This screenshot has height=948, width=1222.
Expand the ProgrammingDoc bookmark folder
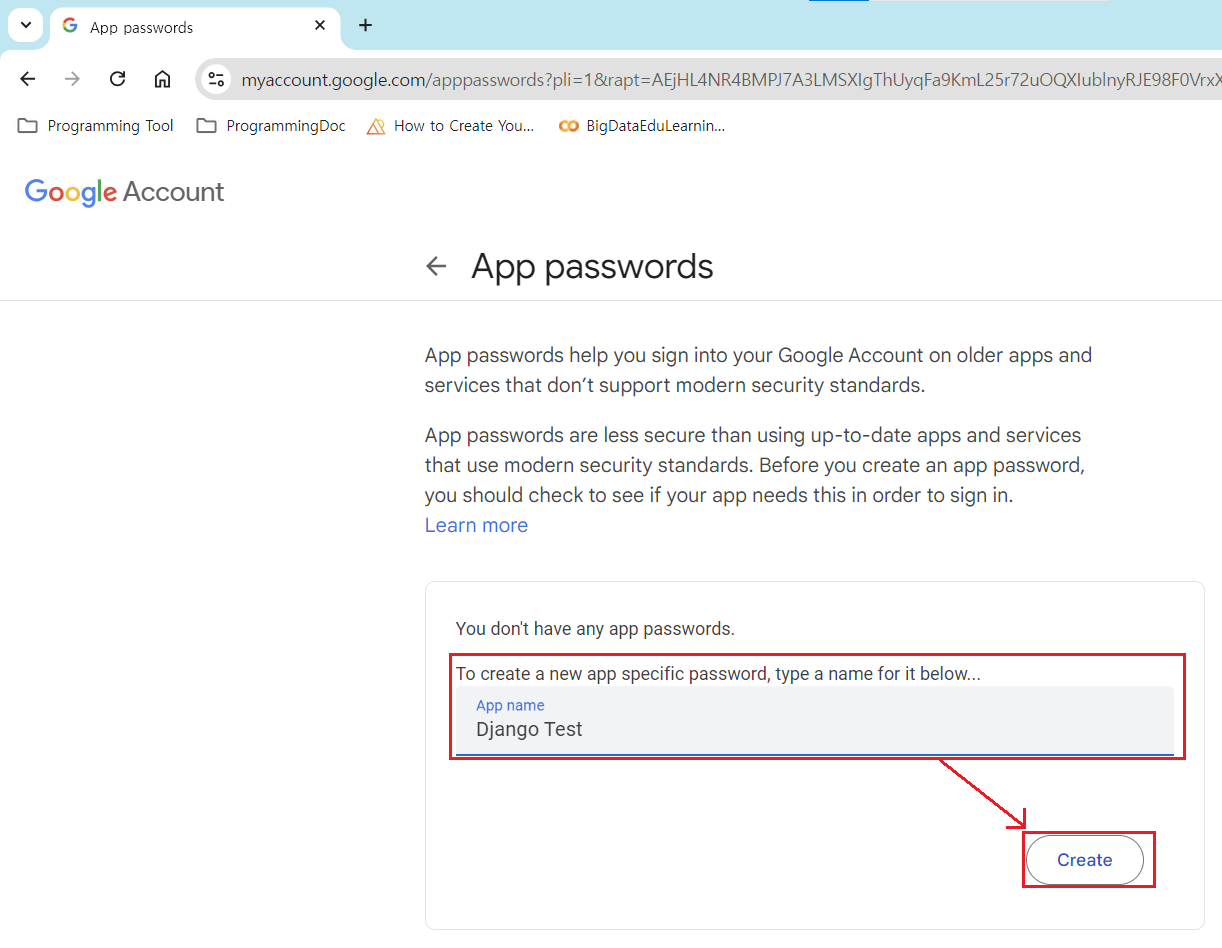[271, 126]
